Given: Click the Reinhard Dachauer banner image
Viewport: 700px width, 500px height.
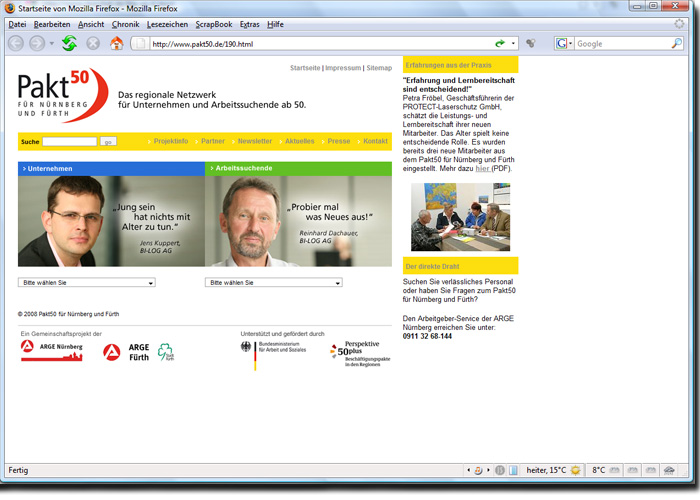Looking at the screenshot, I should tap(298, 221).
